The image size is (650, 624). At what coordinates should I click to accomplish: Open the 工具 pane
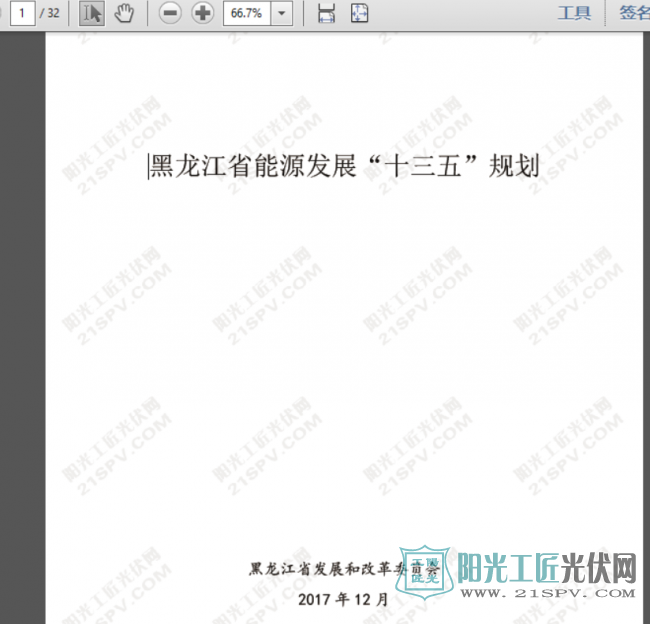coord(574,13)
